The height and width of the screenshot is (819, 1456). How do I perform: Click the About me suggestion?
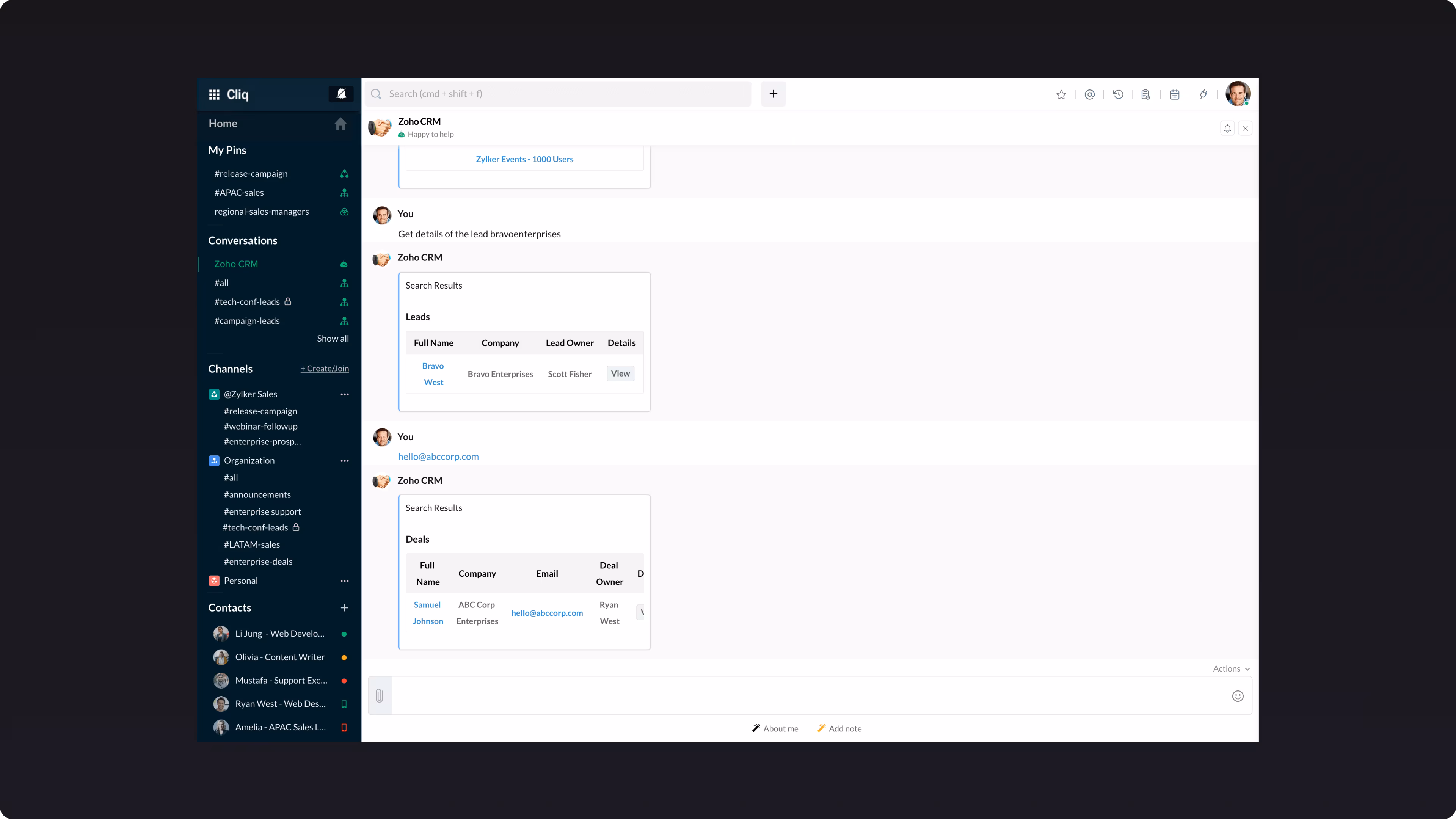(775, 728)
